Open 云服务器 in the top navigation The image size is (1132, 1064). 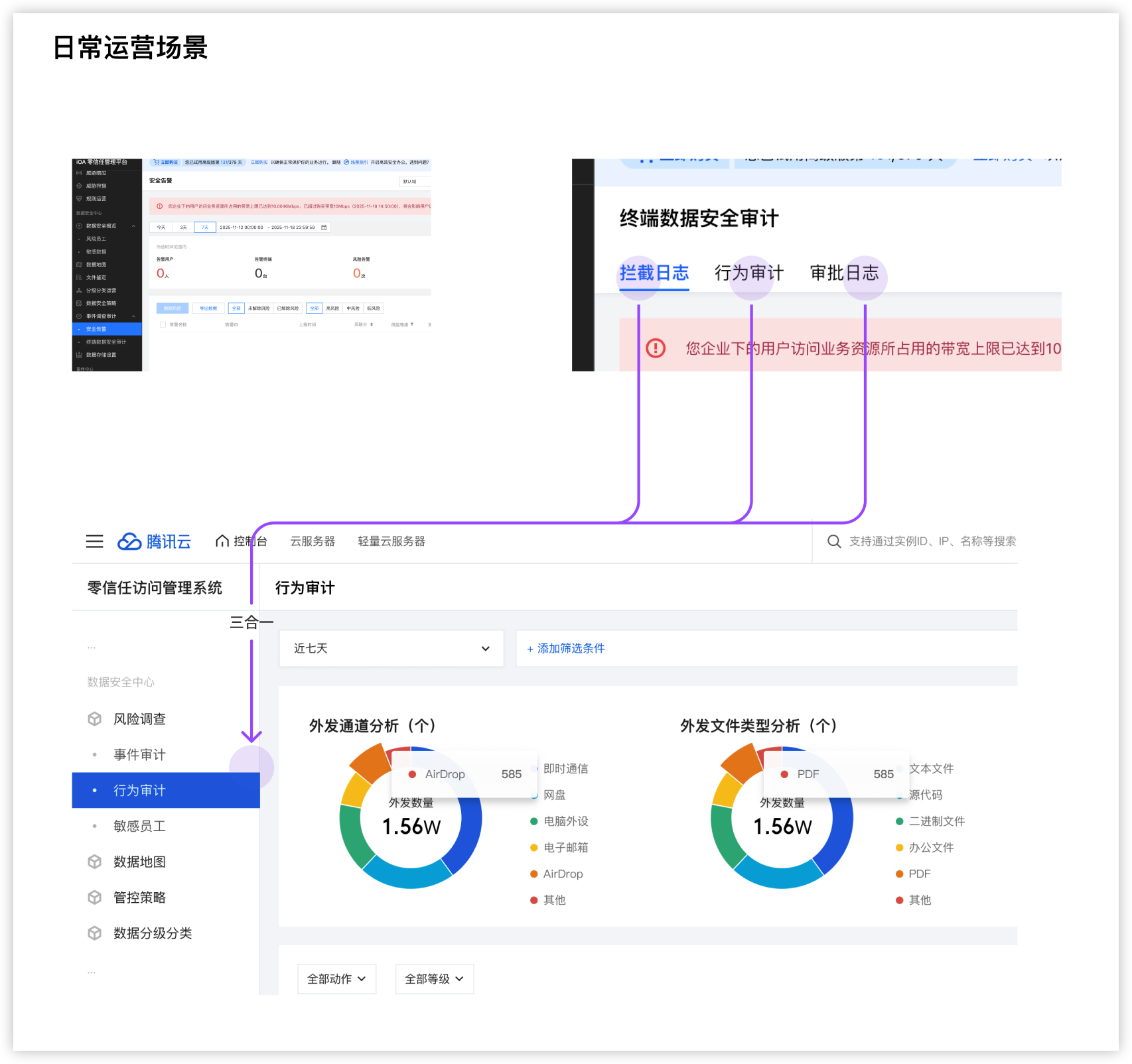[x=313, y=541]
